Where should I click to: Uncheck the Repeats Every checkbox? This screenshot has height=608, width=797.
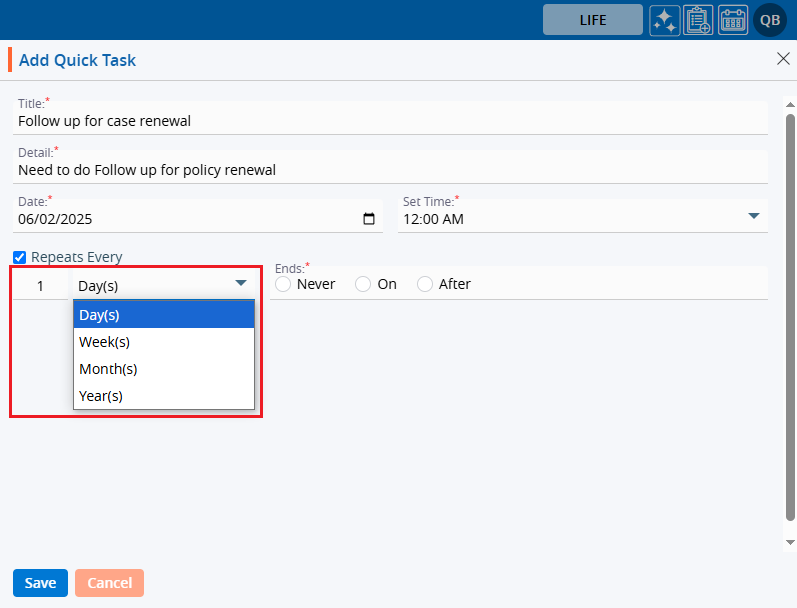(x=20, y=257)
